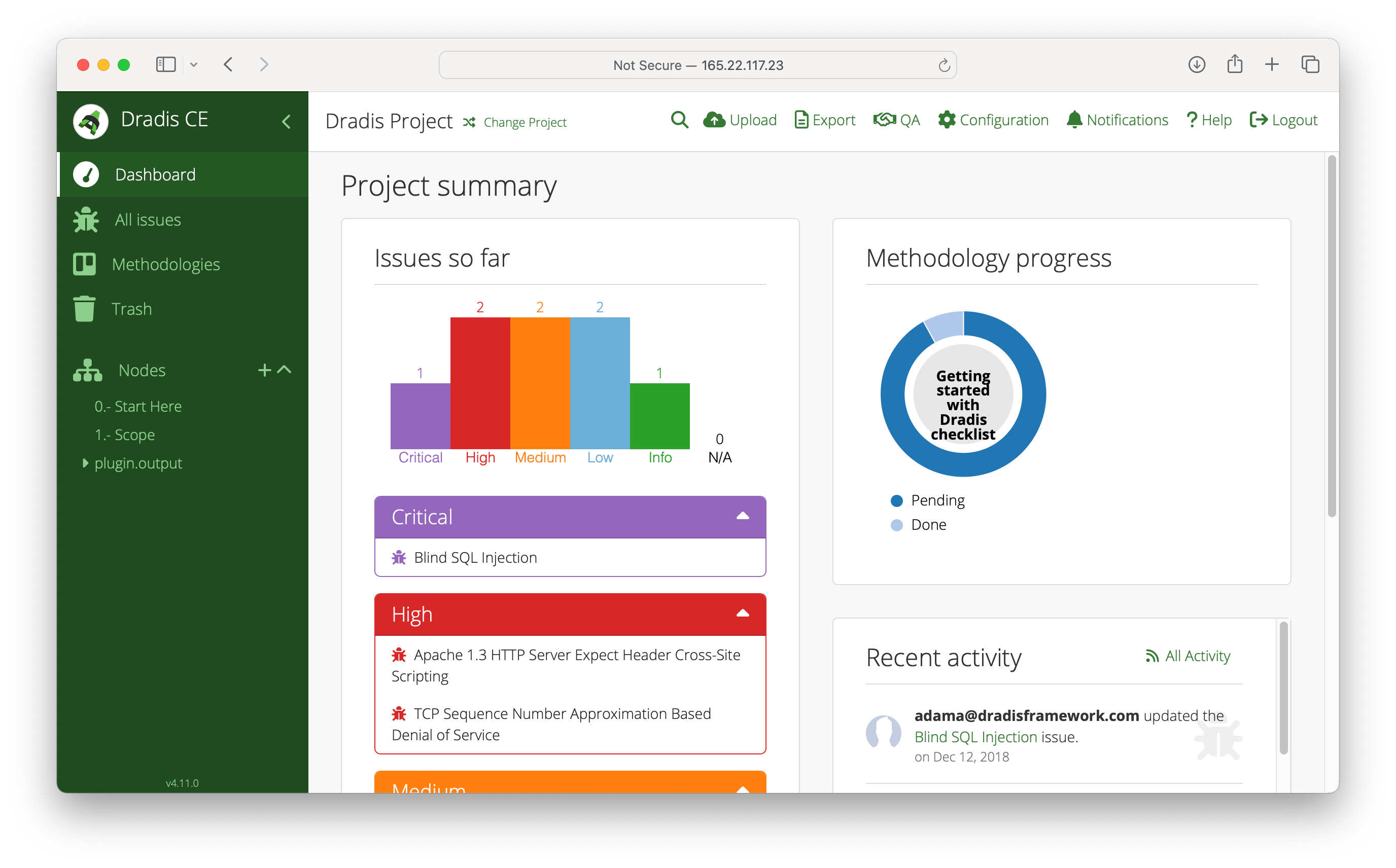The width and height of the screenshot is (1396, 868).
Task: Click the Change Project link
Action: pyautogui.click(x=525, y=122)
